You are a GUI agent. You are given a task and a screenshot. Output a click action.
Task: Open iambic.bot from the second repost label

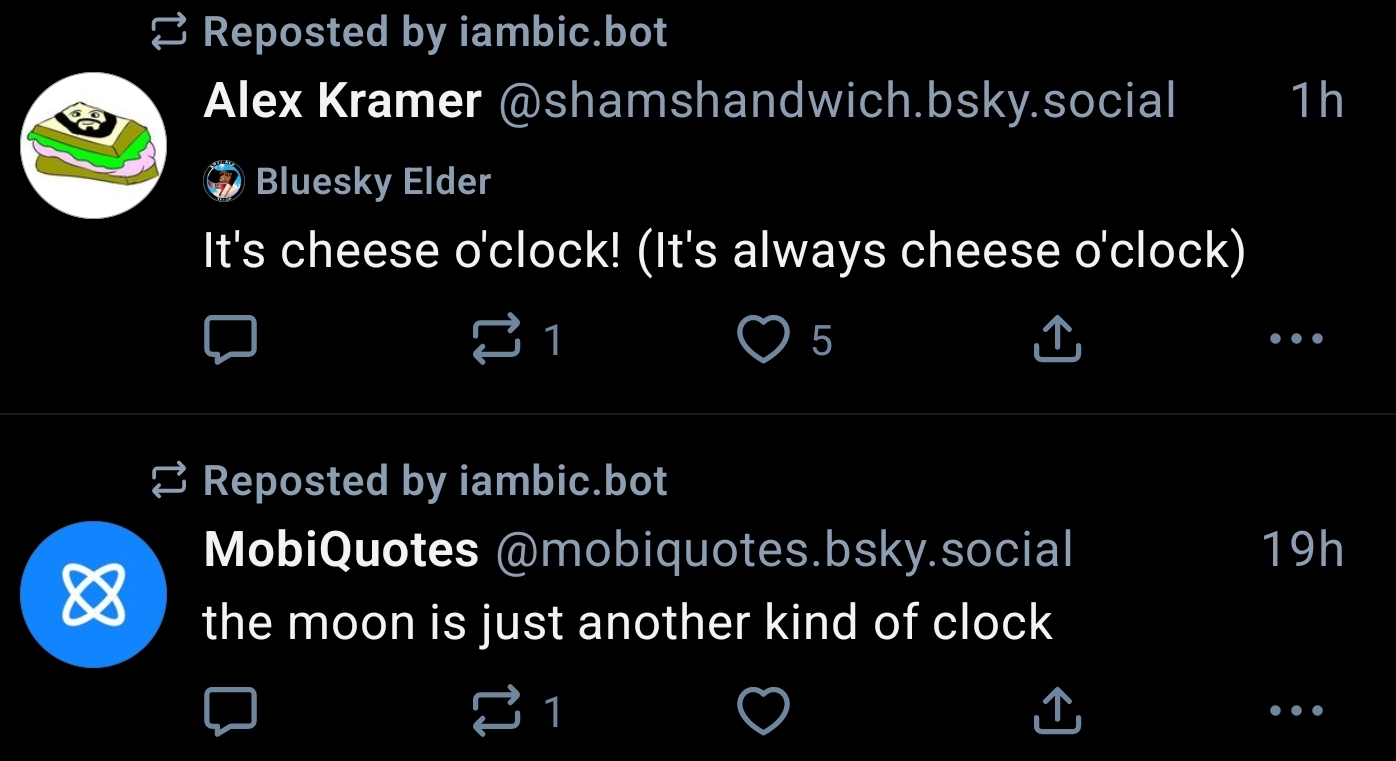coord(563,482)
